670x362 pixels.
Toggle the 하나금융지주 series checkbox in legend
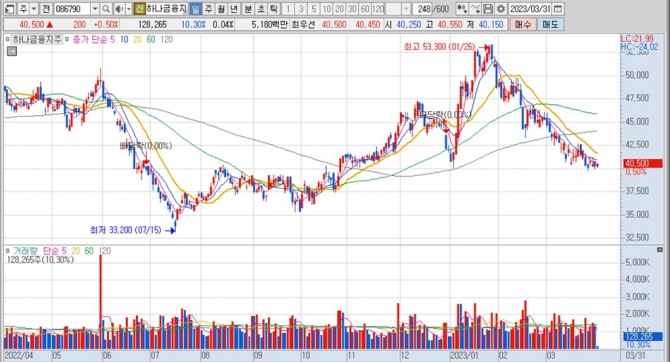point(8,39)
